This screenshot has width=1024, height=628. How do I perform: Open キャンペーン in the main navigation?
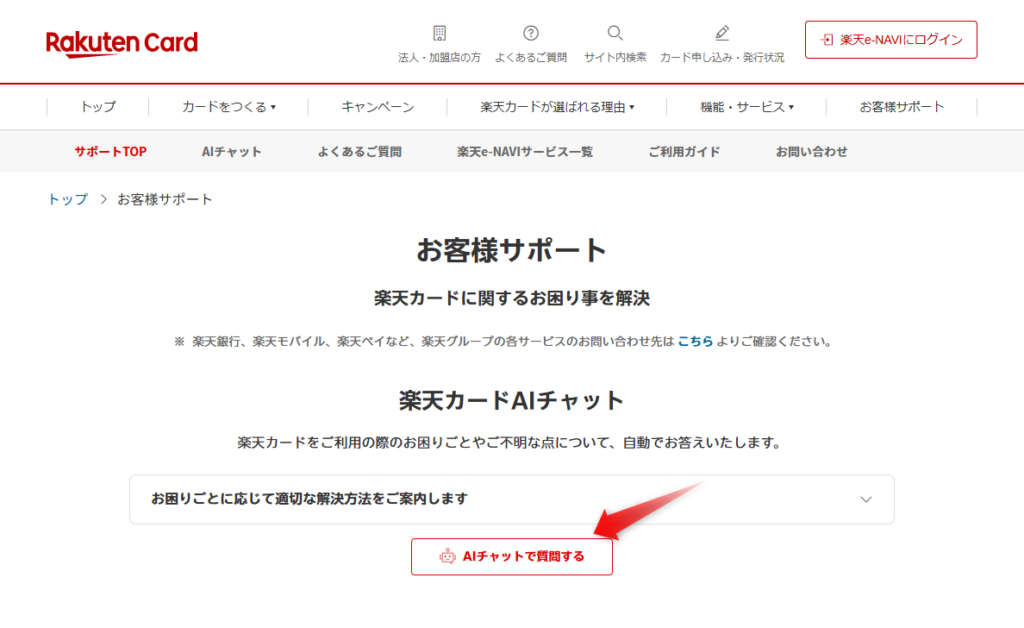(x=377, y=107)
